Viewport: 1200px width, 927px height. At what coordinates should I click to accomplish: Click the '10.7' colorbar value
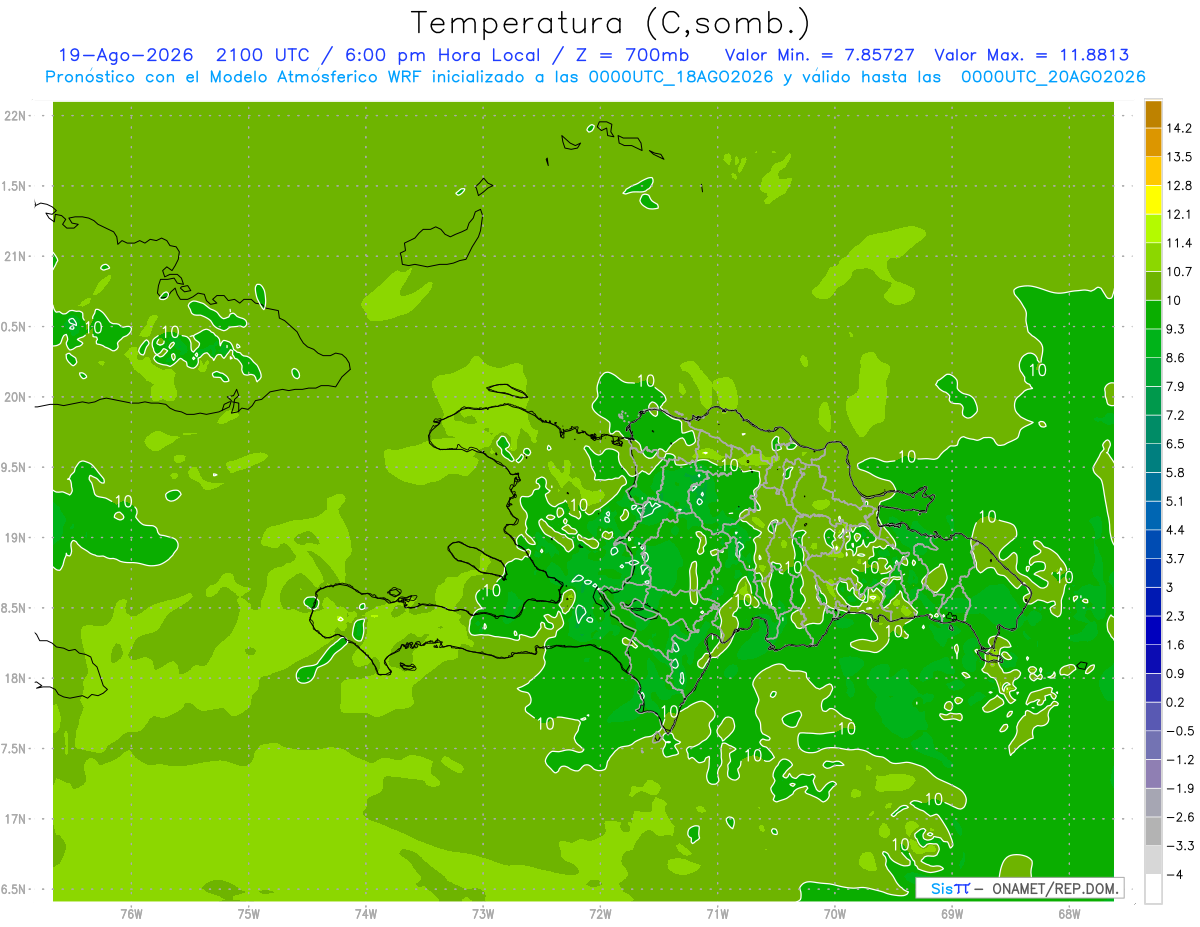click(1179, 271)
